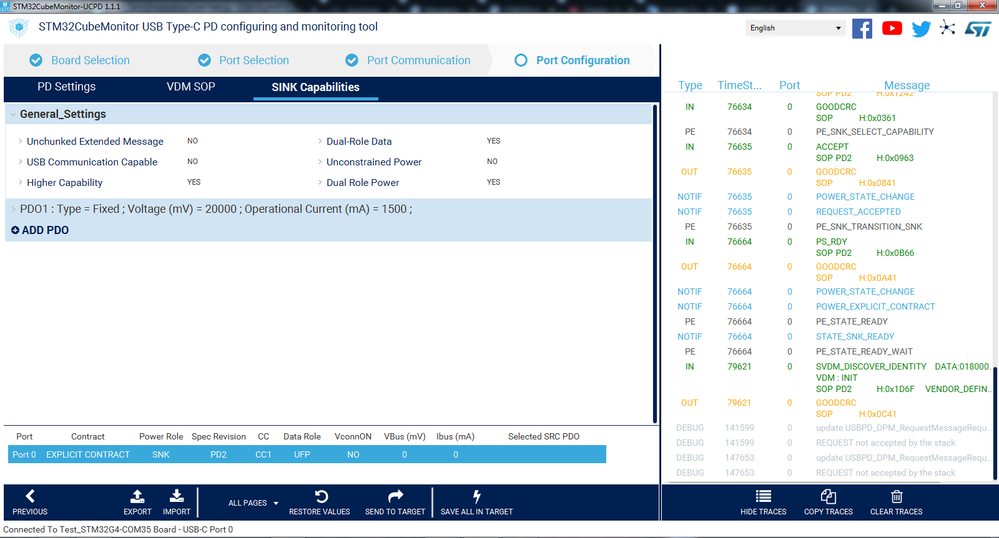999x538 pixels.
Task: Expand Higher Capability setting
Action: [20, 182]
